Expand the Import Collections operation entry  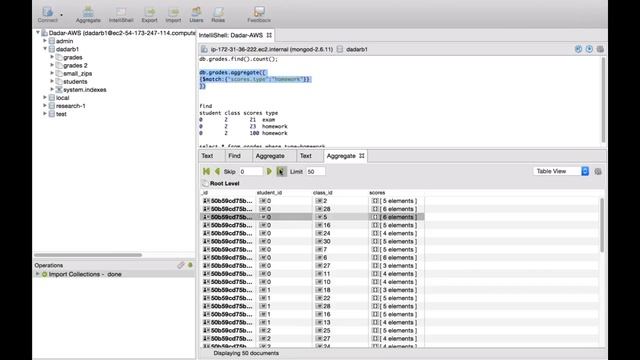pyautogui.click(x=38, y=274)
